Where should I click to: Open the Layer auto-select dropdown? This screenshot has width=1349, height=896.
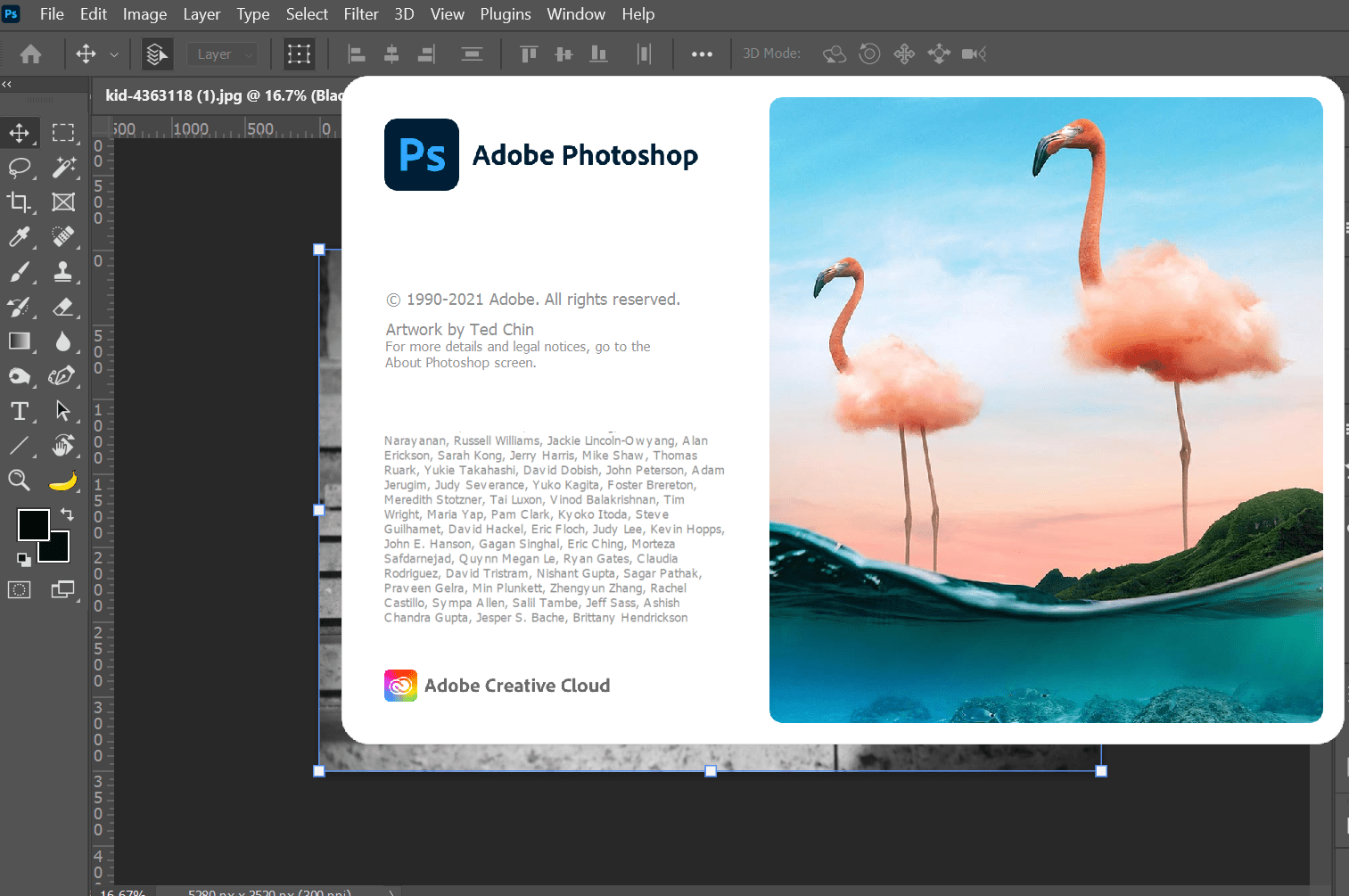223,54
